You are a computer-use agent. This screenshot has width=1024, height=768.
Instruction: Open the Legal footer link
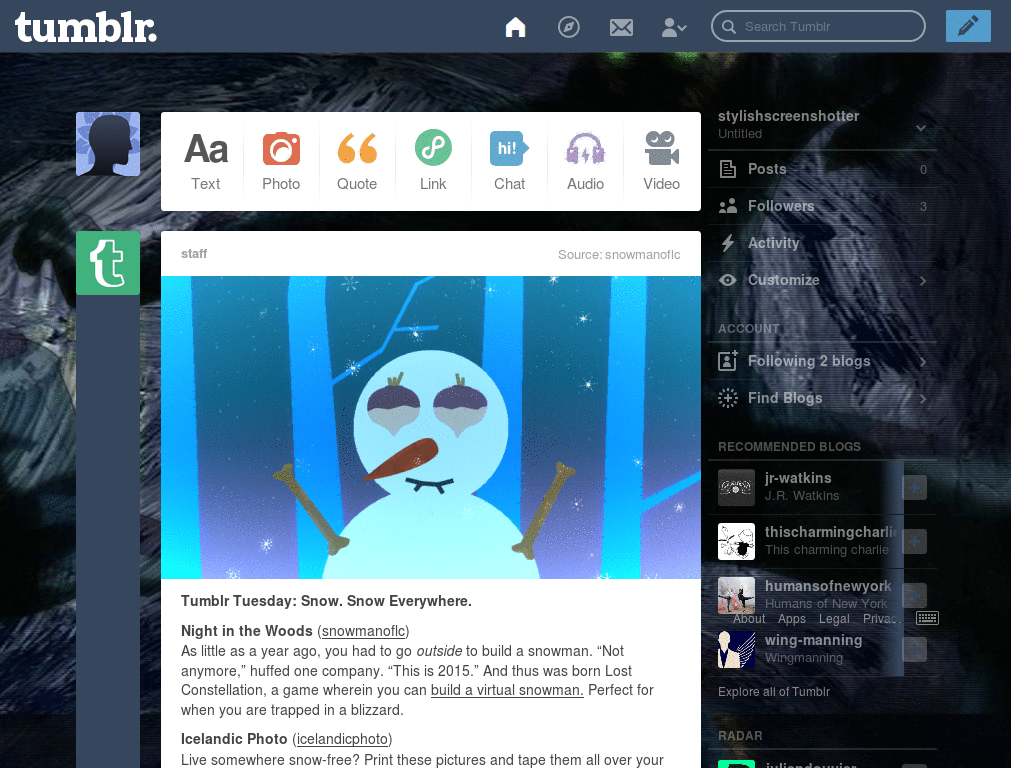(x=834, y=618)
